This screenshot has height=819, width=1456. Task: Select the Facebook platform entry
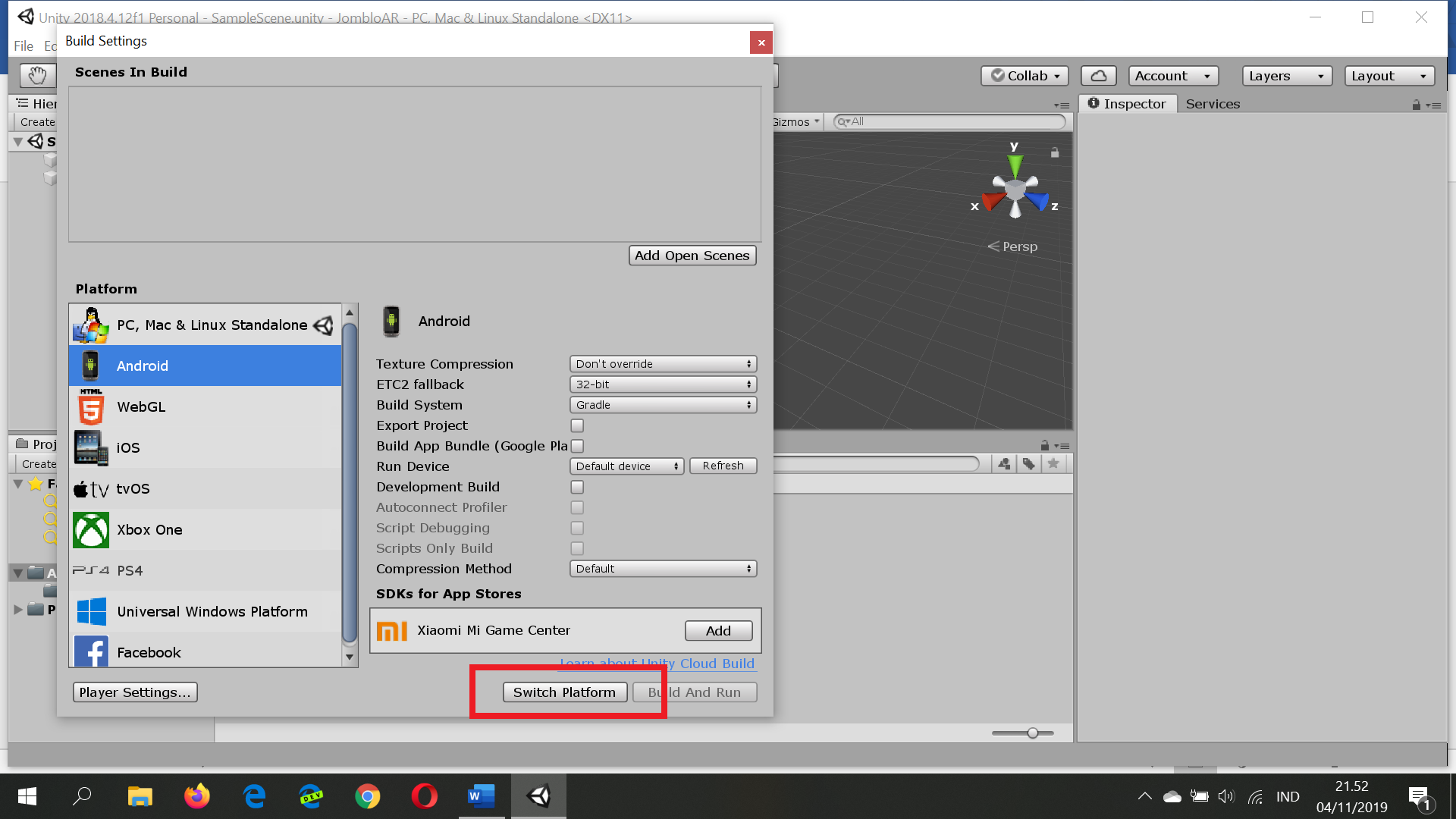point(149,653)
